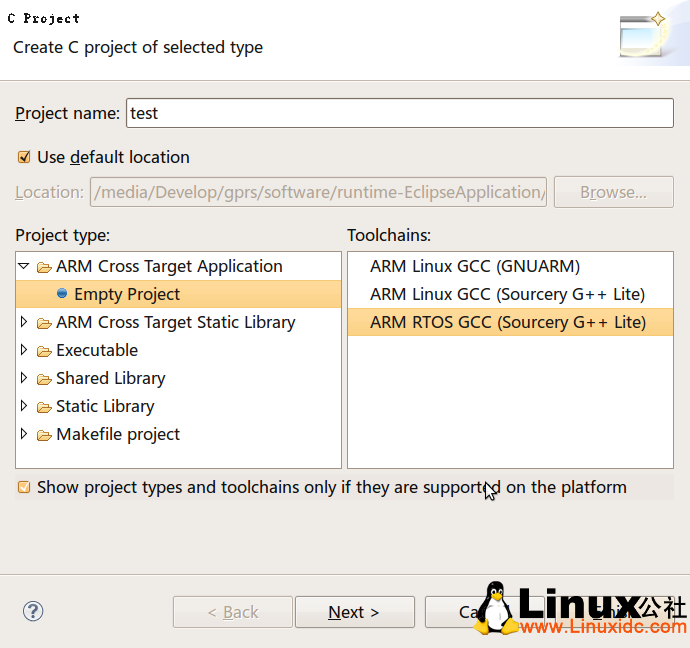Click the Executable folder icon
The height and width of the screenshot is (648, 690).
pos(44,351)
